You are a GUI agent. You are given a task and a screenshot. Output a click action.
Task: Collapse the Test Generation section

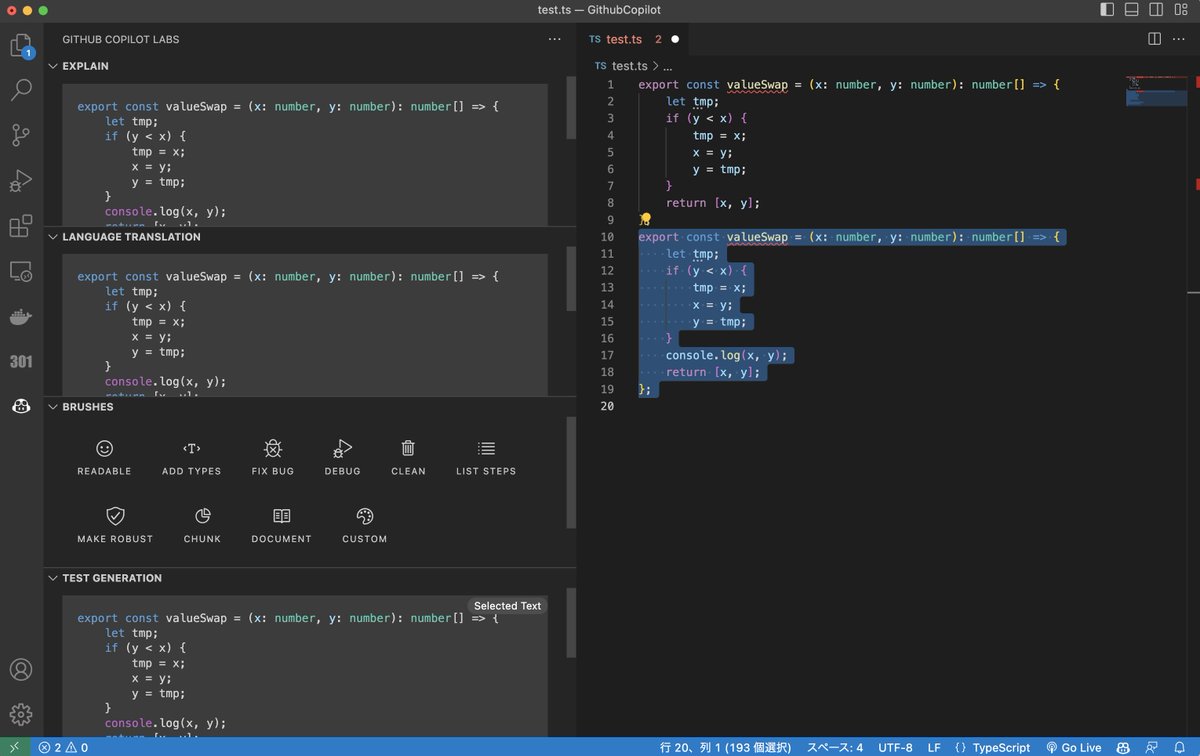coord(54,578)
